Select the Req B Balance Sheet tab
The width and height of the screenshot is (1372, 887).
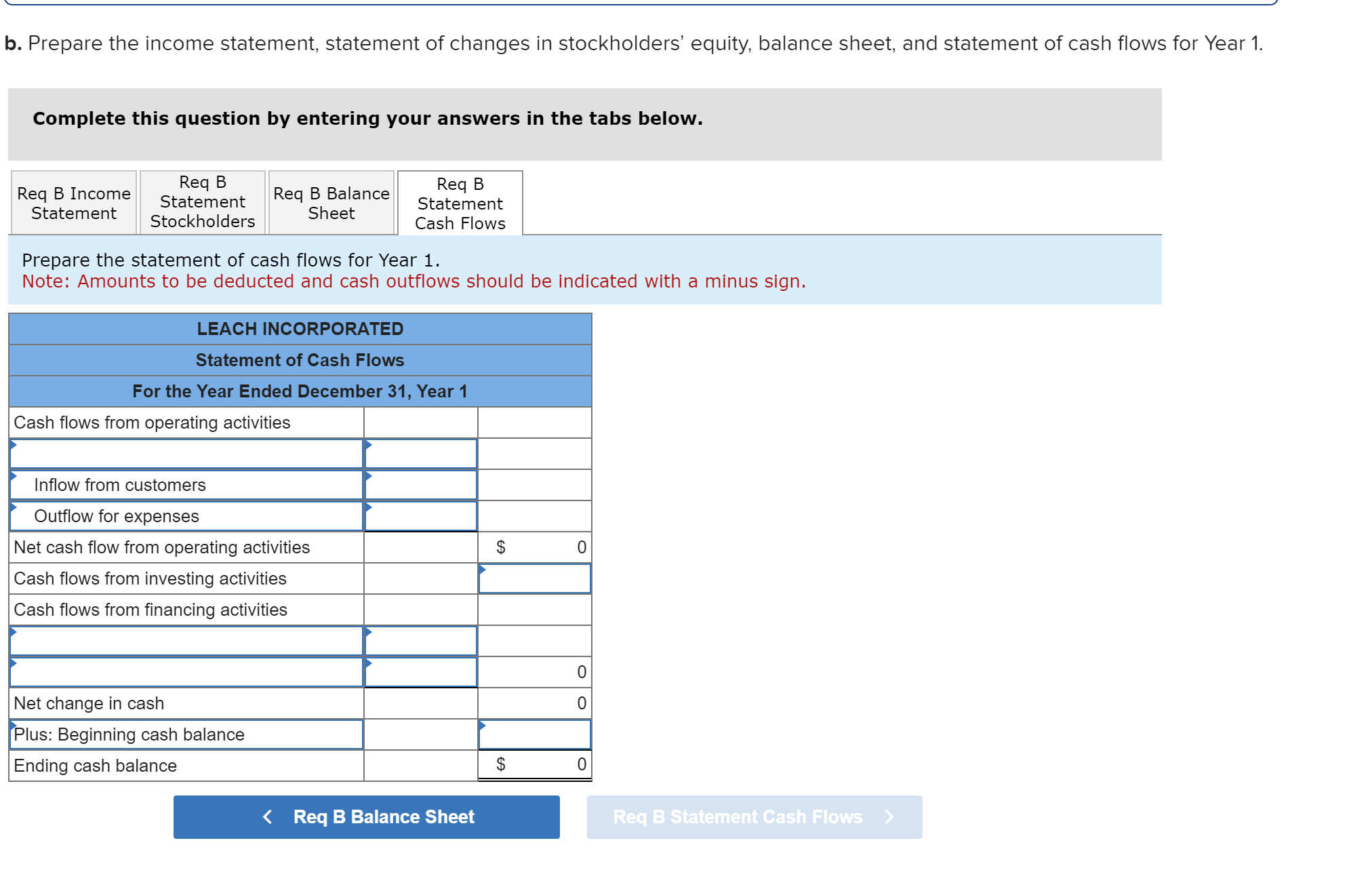pos(330,201)
